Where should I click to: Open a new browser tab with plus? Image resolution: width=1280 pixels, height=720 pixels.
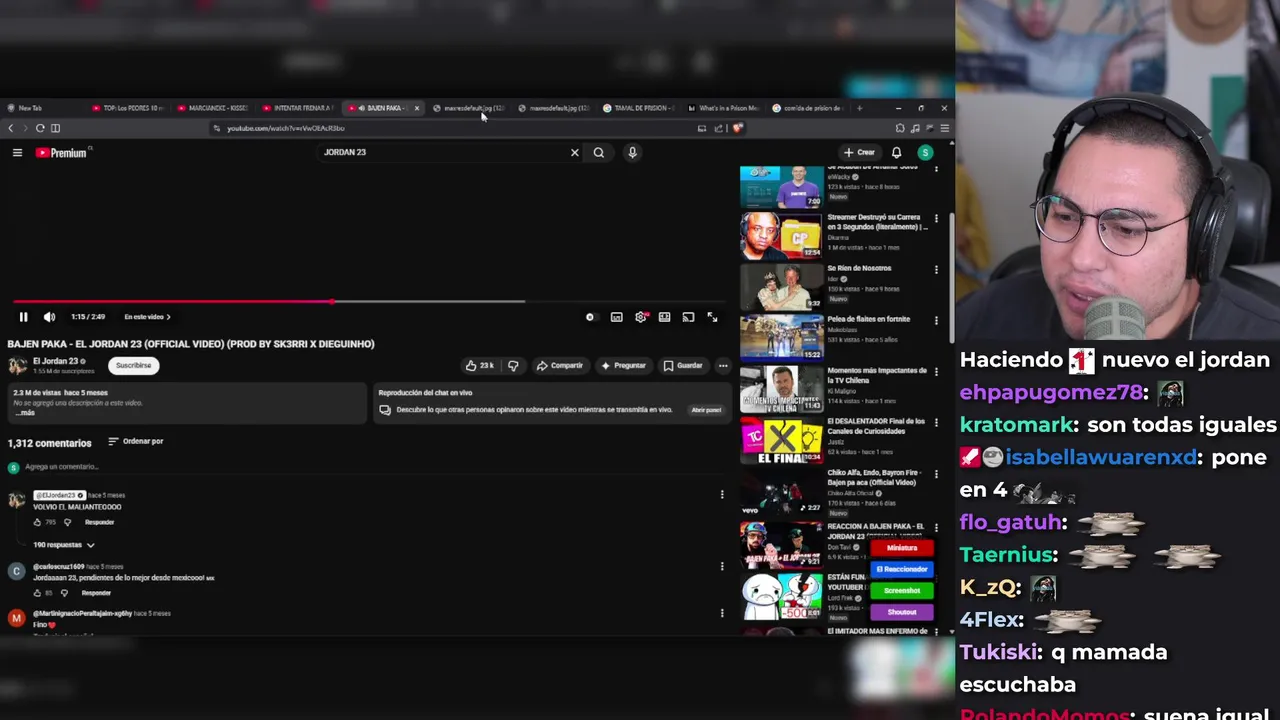859,108
